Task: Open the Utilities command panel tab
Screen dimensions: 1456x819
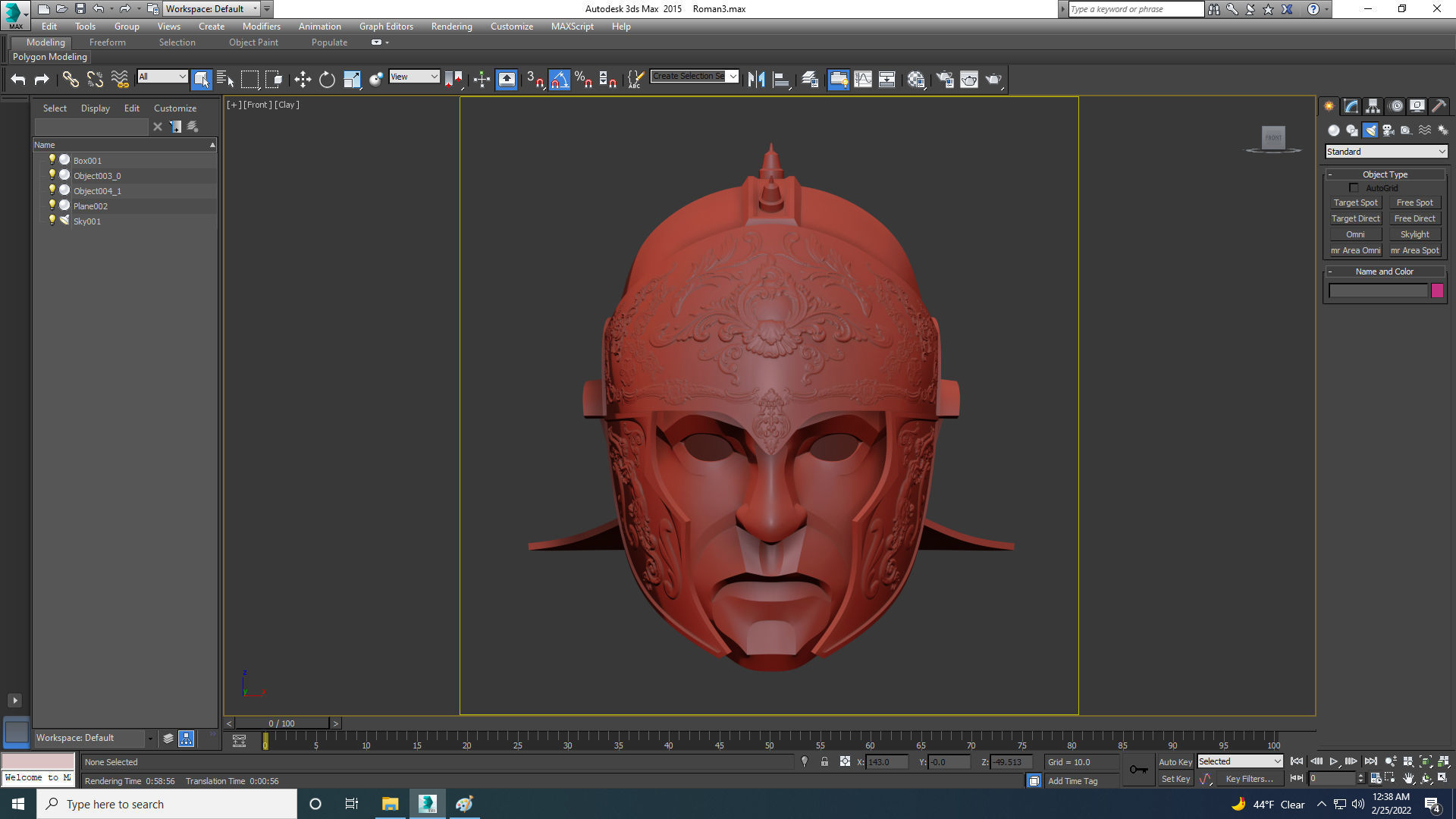Action: [1439, 106]
